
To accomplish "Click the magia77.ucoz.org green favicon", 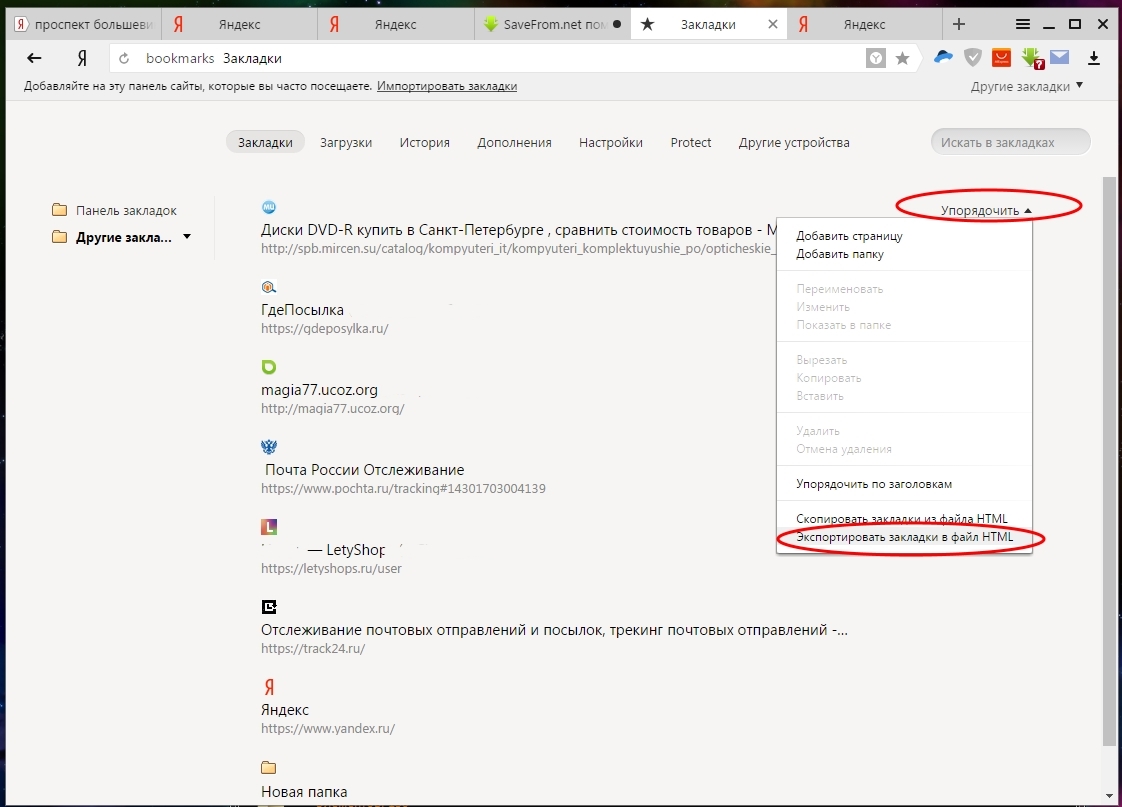I will tap(268, 367).
